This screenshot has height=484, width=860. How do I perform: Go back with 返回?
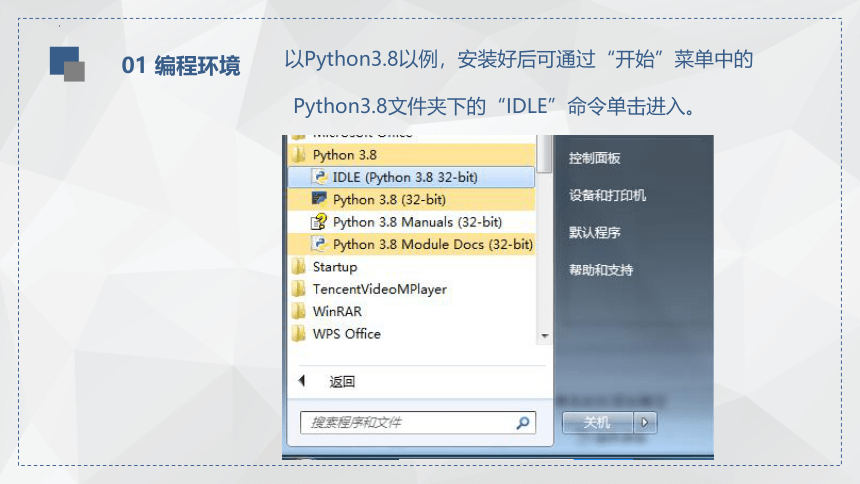(342, 381)
